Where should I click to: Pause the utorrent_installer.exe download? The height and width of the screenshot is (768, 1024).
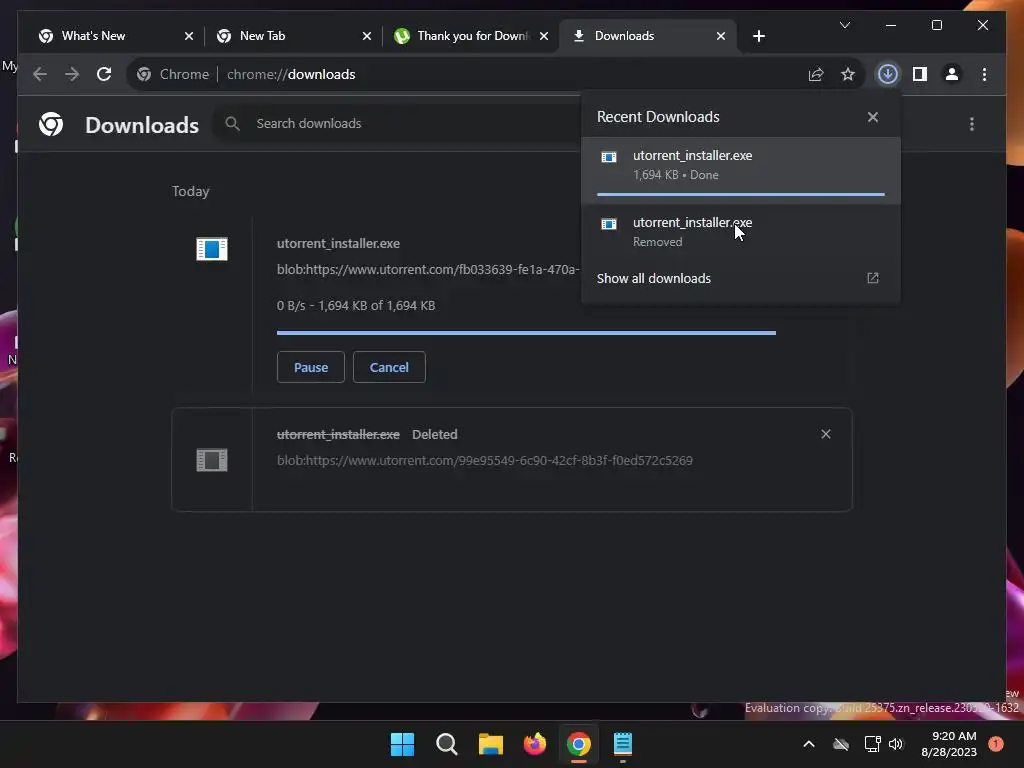(311, 367)
